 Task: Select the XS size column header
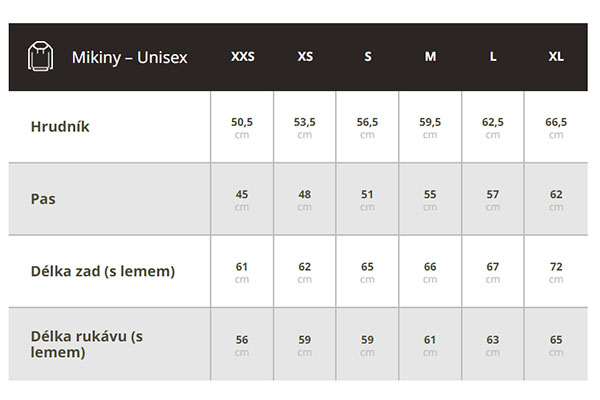[305, 57]
